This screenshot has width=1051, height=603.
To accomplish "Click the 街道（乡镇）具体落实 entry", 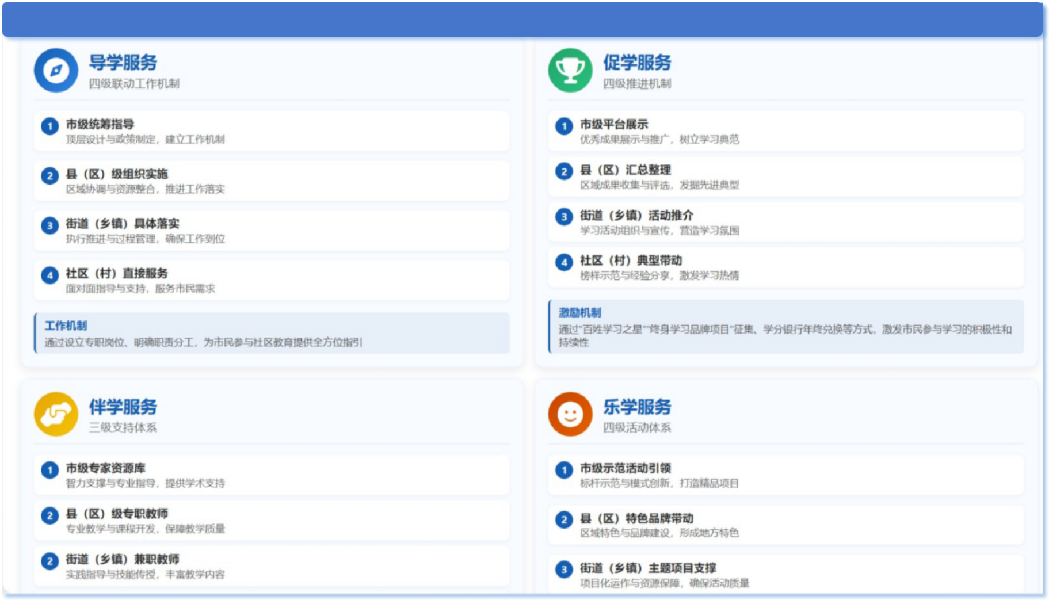I will pos(271,231).
